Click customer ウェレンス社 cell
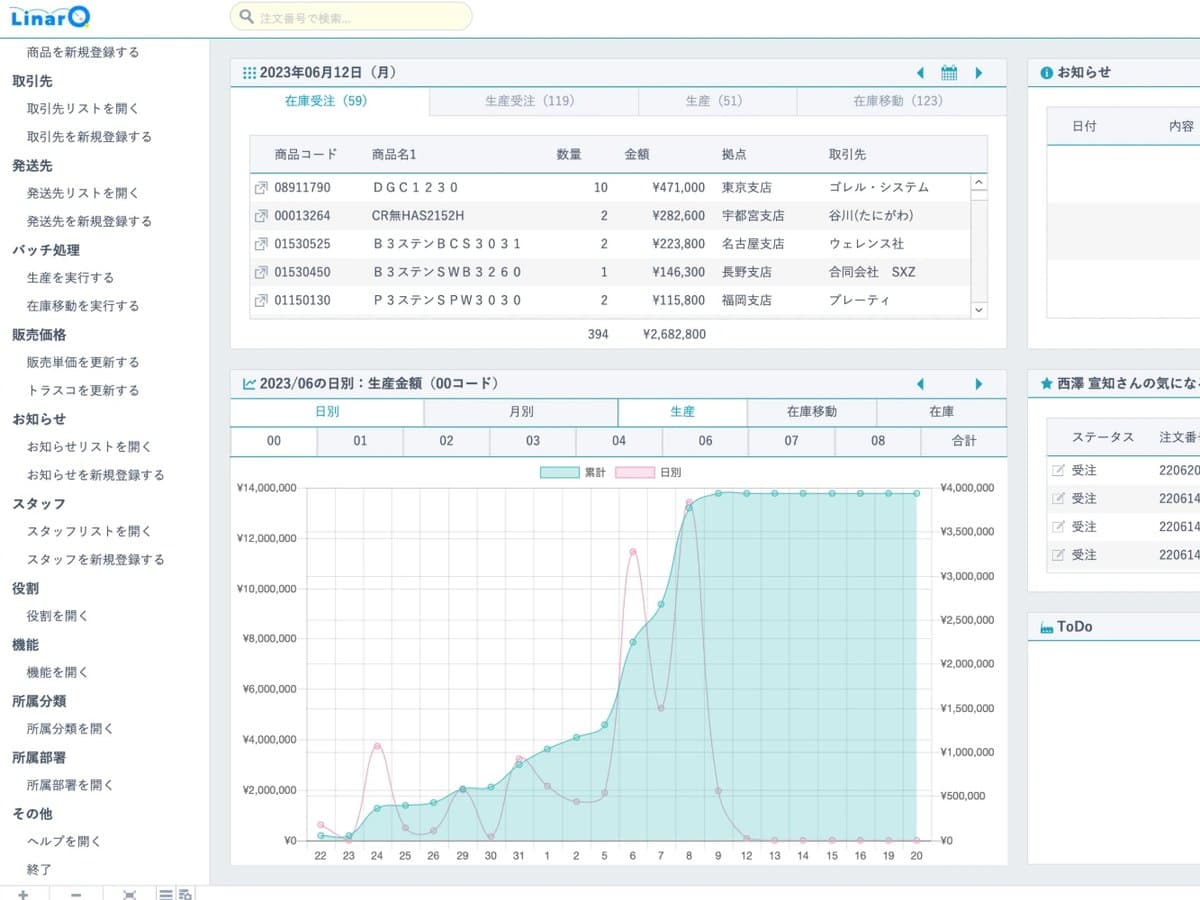This screenshot has height=900, width=1200. [x=866, y=244]
